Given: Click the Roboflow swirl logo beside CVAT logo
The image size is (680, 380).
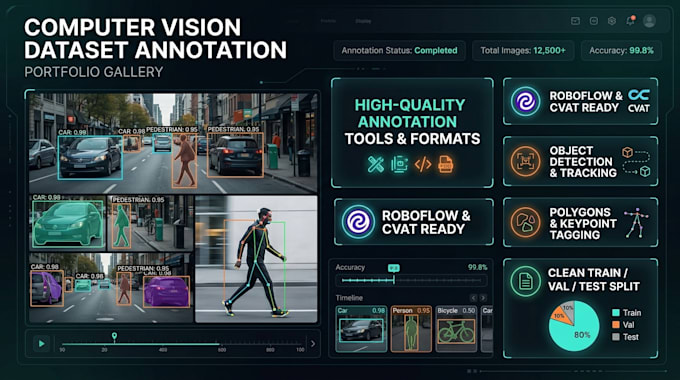Looking at the screenshot, I should tap(525, 102).
